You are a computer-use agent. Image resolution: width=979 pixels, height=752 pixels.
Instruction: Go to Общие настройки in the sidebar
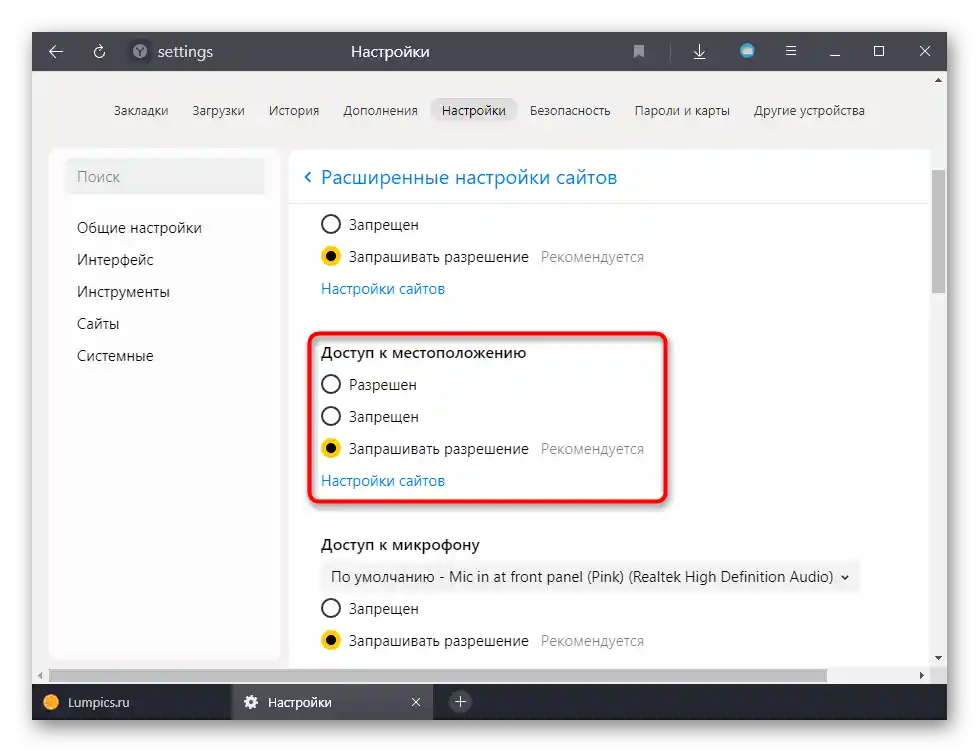[139, 228]
